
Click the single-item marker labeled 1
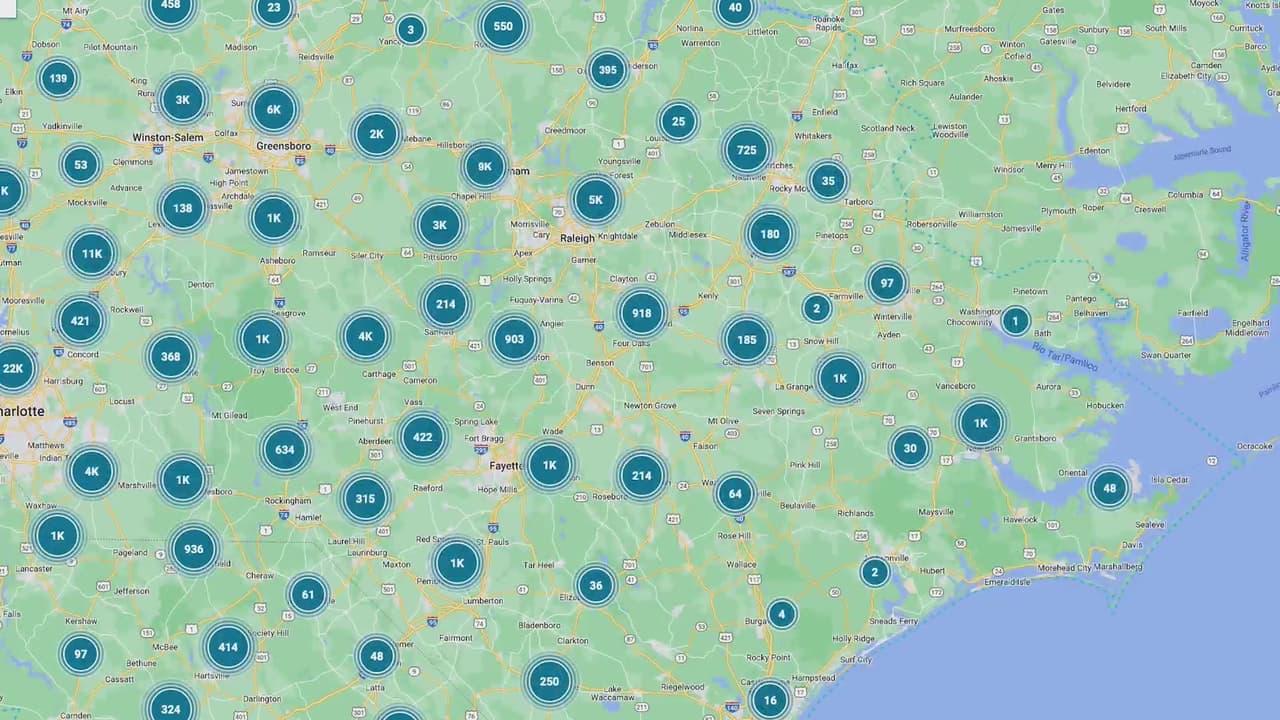pyautogui.click(x=1015, y=321)
